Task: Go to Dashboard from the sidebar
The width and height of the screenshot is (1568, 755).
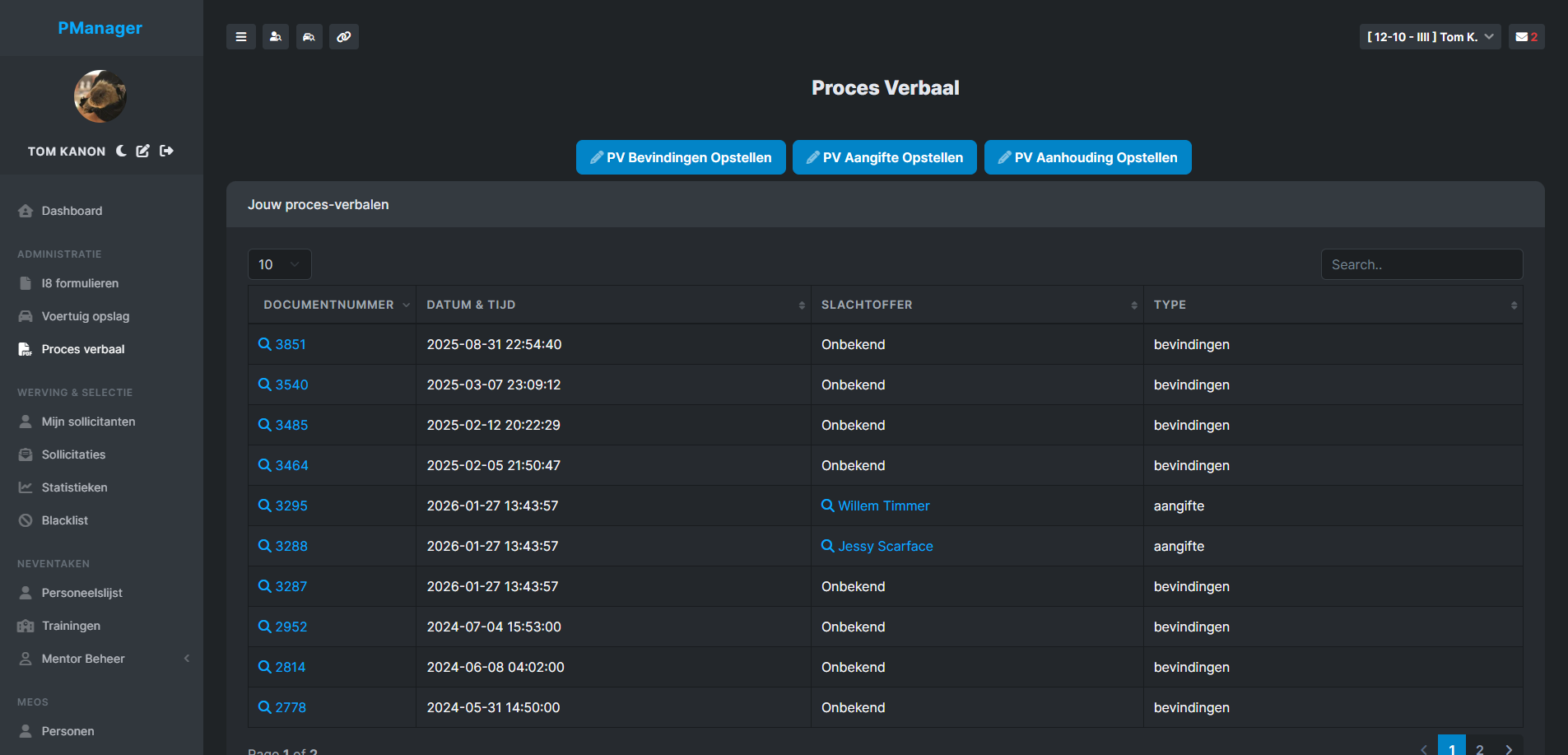Action: click(x=71, y=211)
